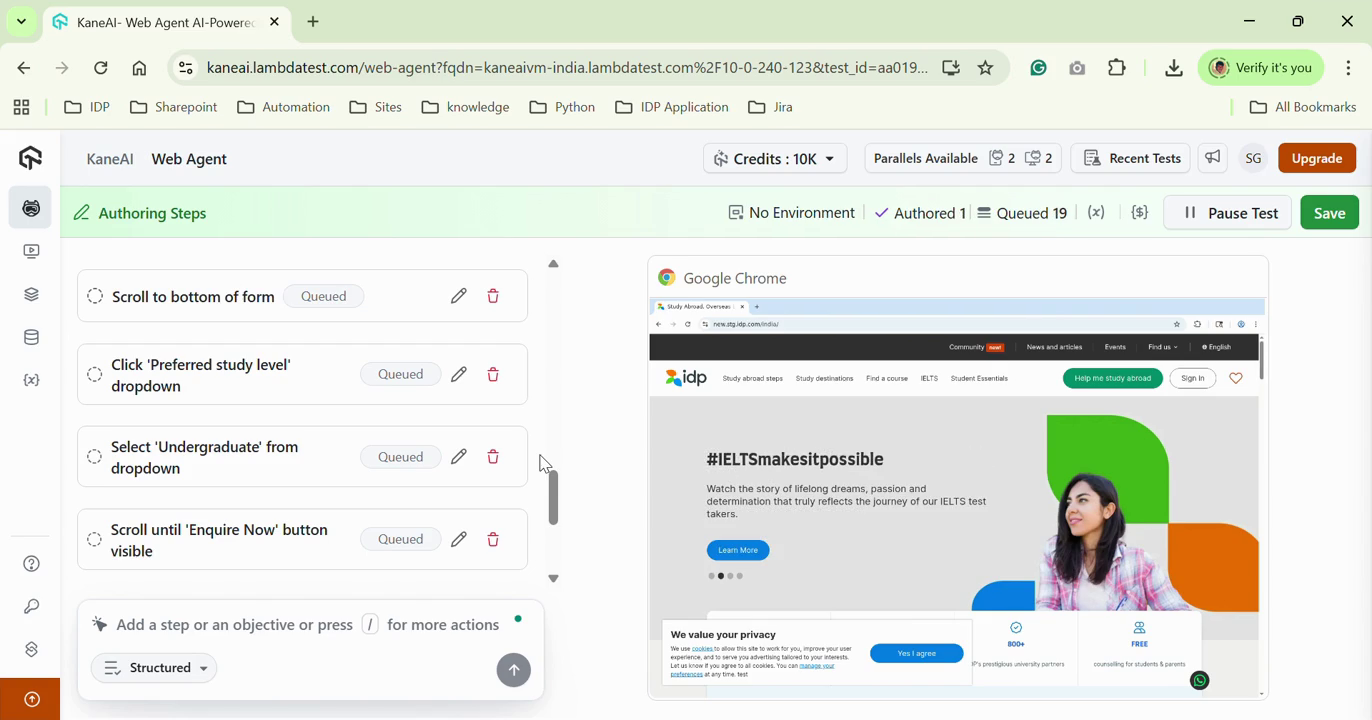Click the WhatsApp chat icon on idp page
1372x720 pixels.
tap(1200, 681)
